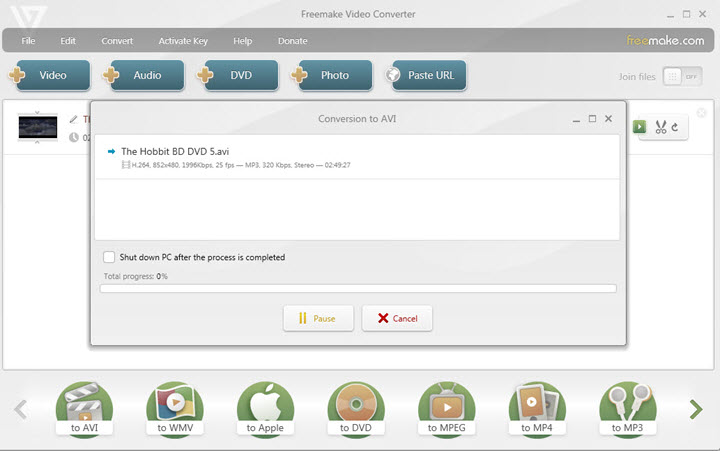Viewport: 720px width, 451px height.
Task: Open the Convert menu
Action: point(117,41)
